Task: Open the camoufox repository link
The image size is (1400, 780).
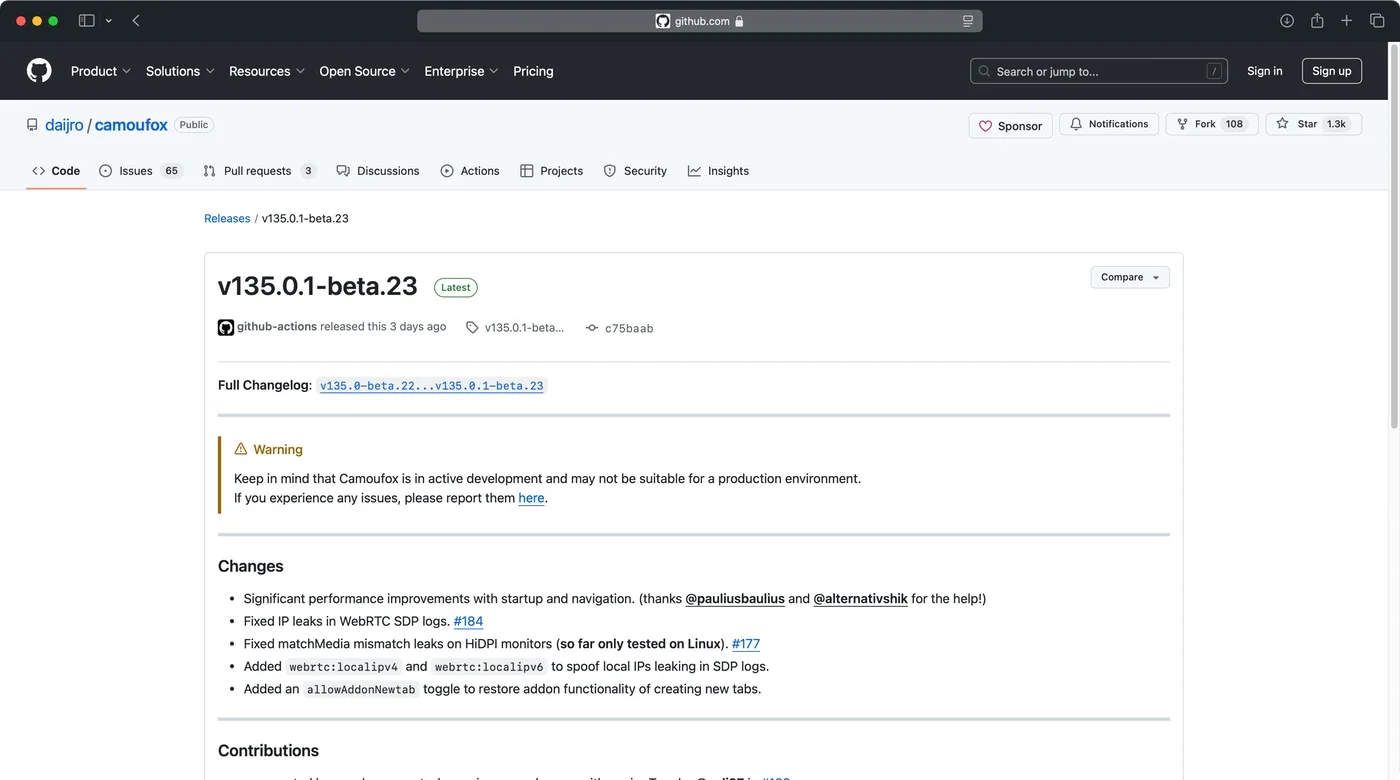Action: tap(131, 125)
